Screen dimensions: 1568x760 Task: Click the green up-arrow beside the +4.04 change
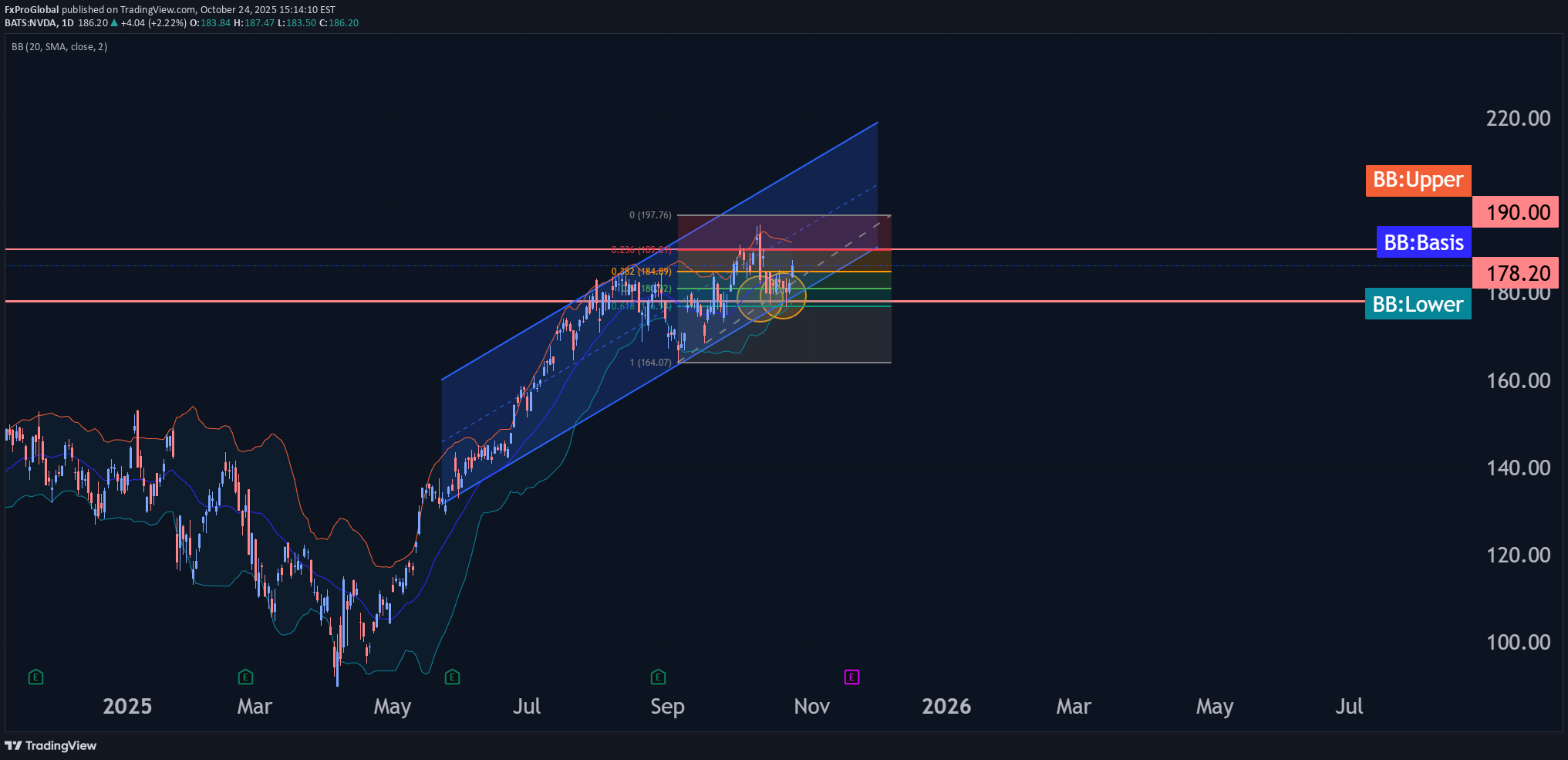pyautogui.click(x=114, y=23)
